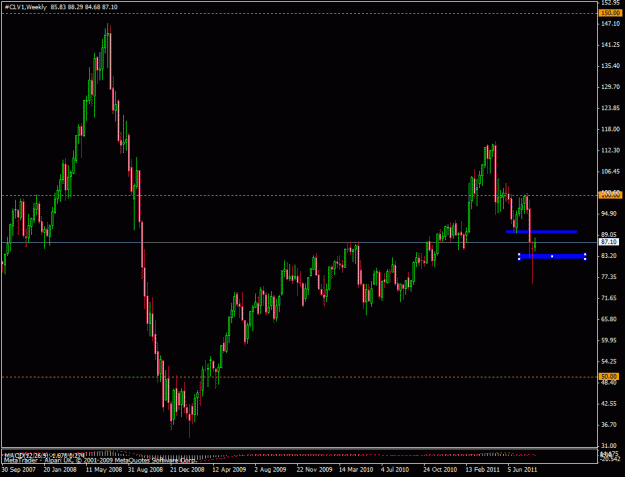Click the 54.25 price scale label
Viewport: 625px width, 477px height.
609,361
